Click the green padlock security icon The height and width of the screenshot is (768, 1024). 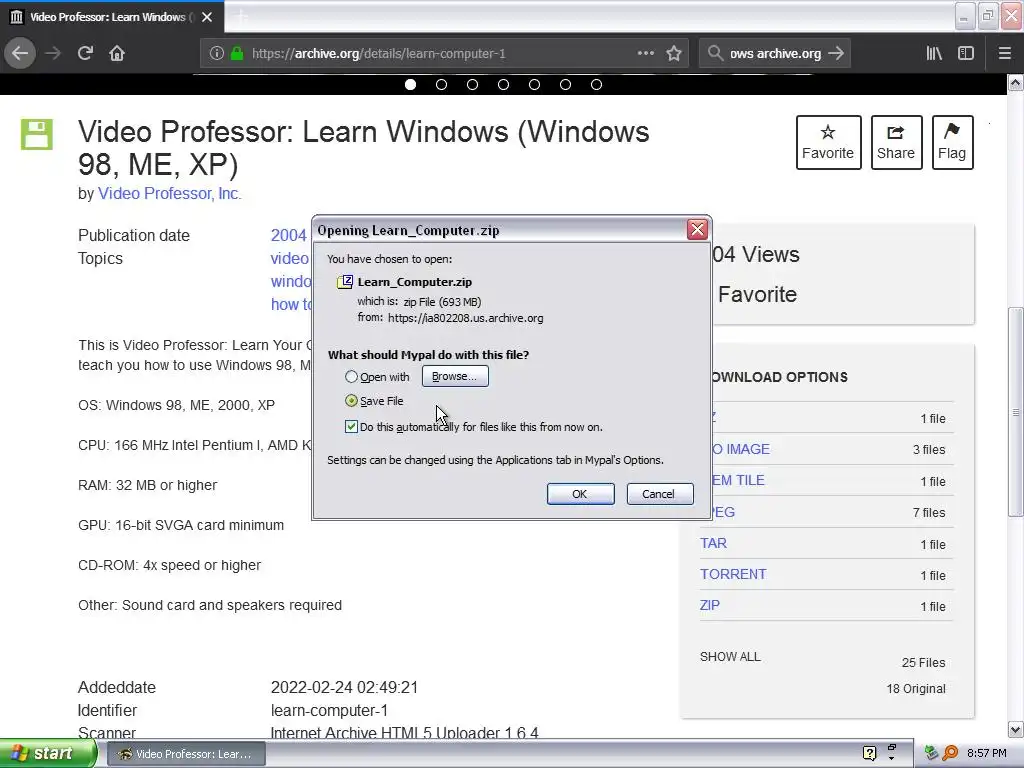(x=237, y=54)
